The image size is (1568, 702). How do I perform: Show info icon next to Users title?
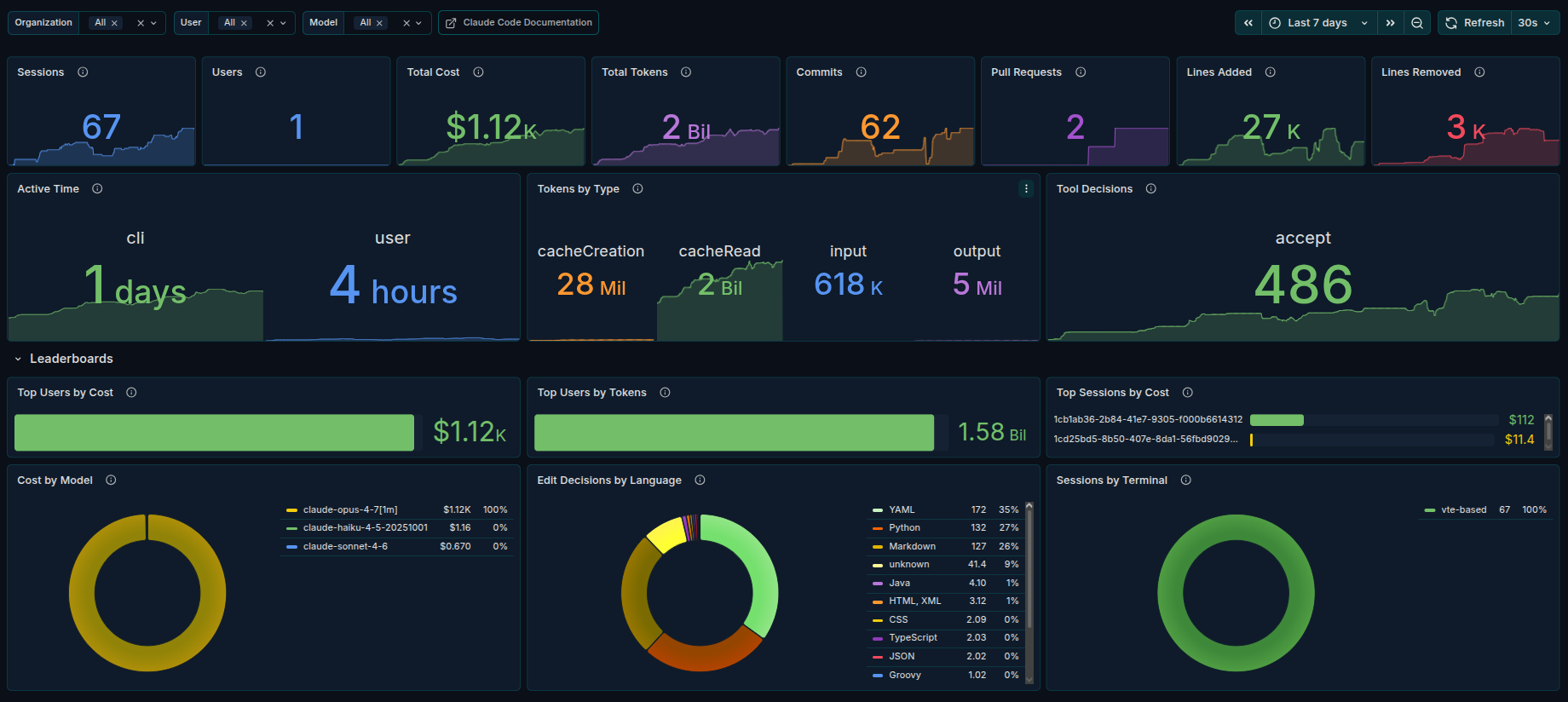(x=261, y=72)
